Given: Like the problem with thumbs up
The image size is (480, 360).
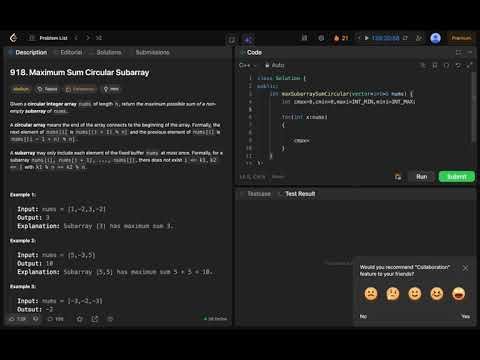Looking at the screenshot, I should pos(17,319).
